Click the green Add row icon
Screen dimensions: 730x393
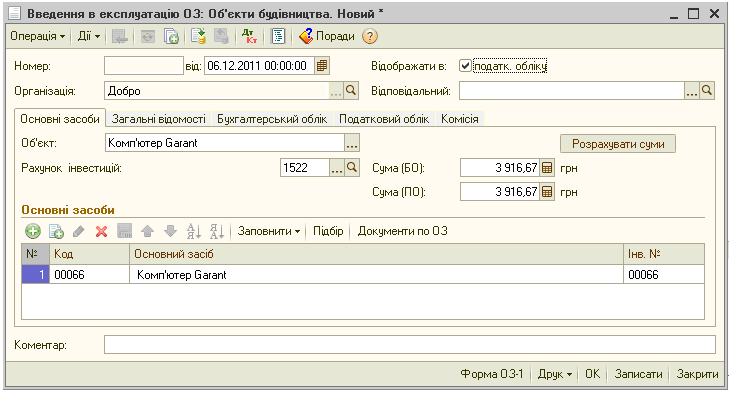[33, 231]
